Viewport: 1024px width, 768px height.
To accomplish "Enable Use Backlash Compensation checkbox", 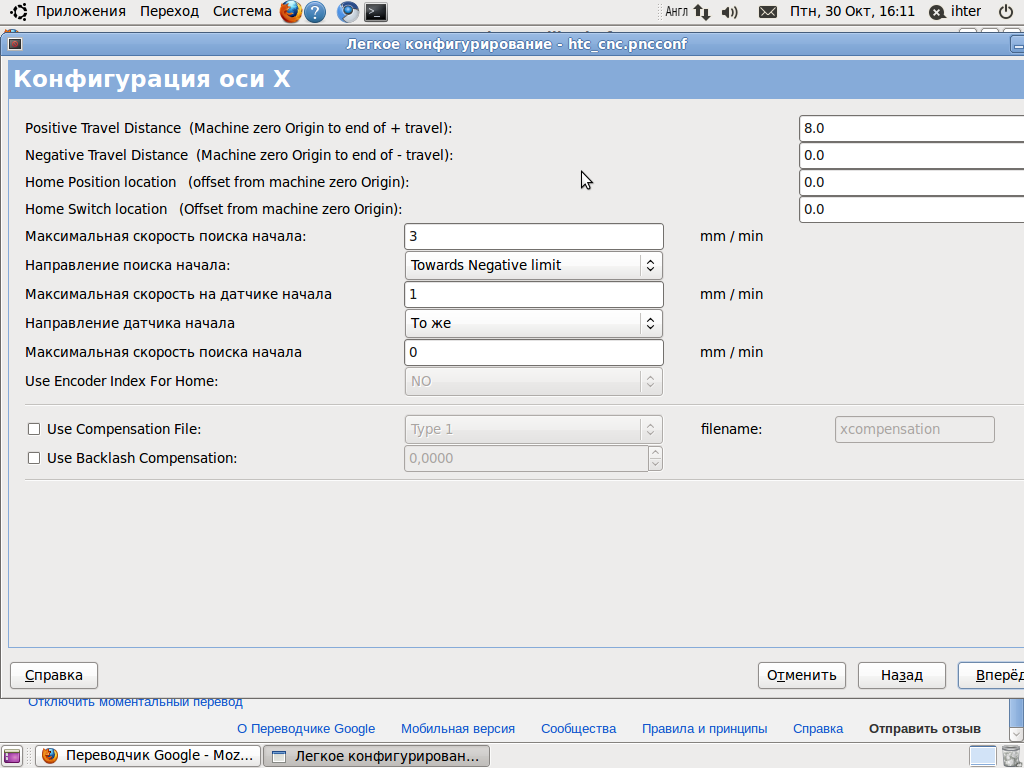I will [x=34, y=458].
